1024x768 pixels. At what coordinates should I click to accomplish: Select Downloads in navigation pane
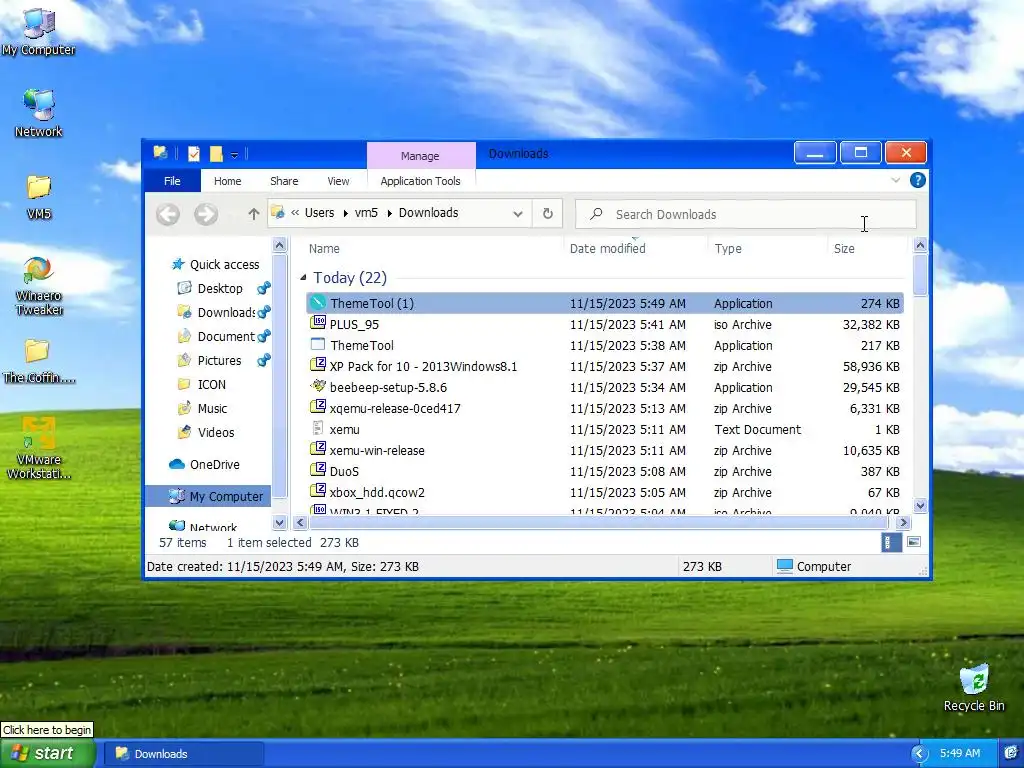(x=226, y=312)
